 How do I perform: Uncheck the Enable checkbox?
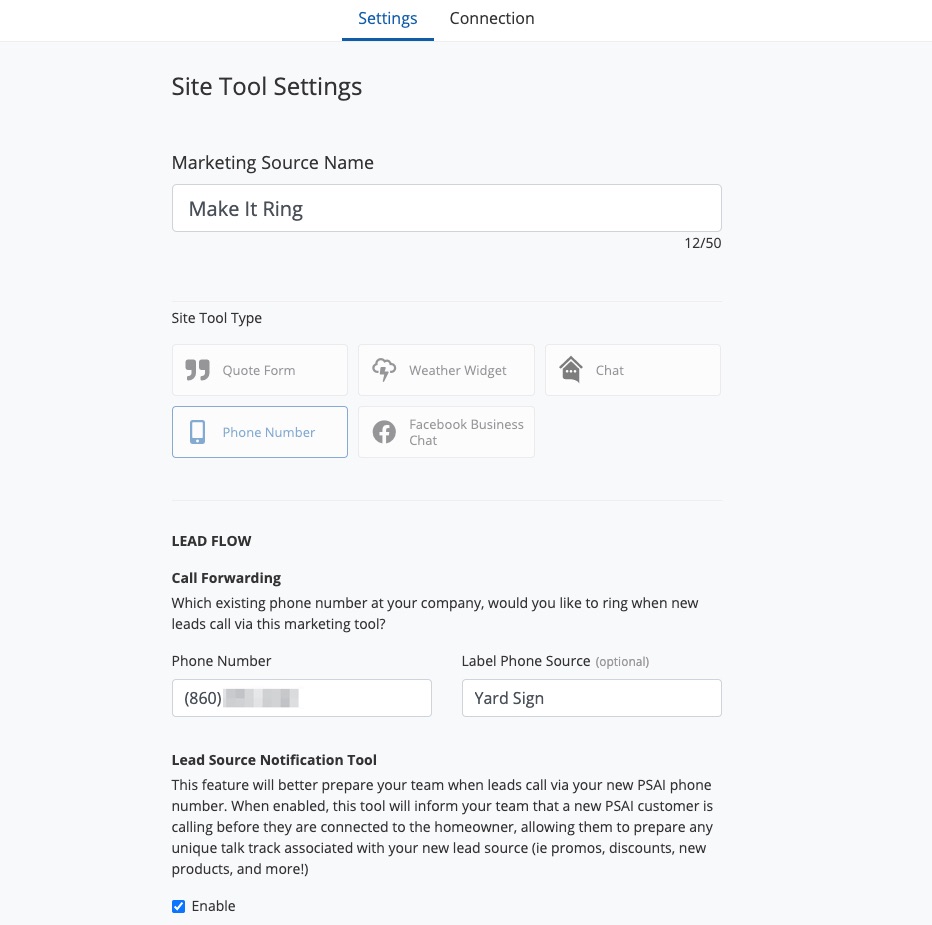coord(179,906)
